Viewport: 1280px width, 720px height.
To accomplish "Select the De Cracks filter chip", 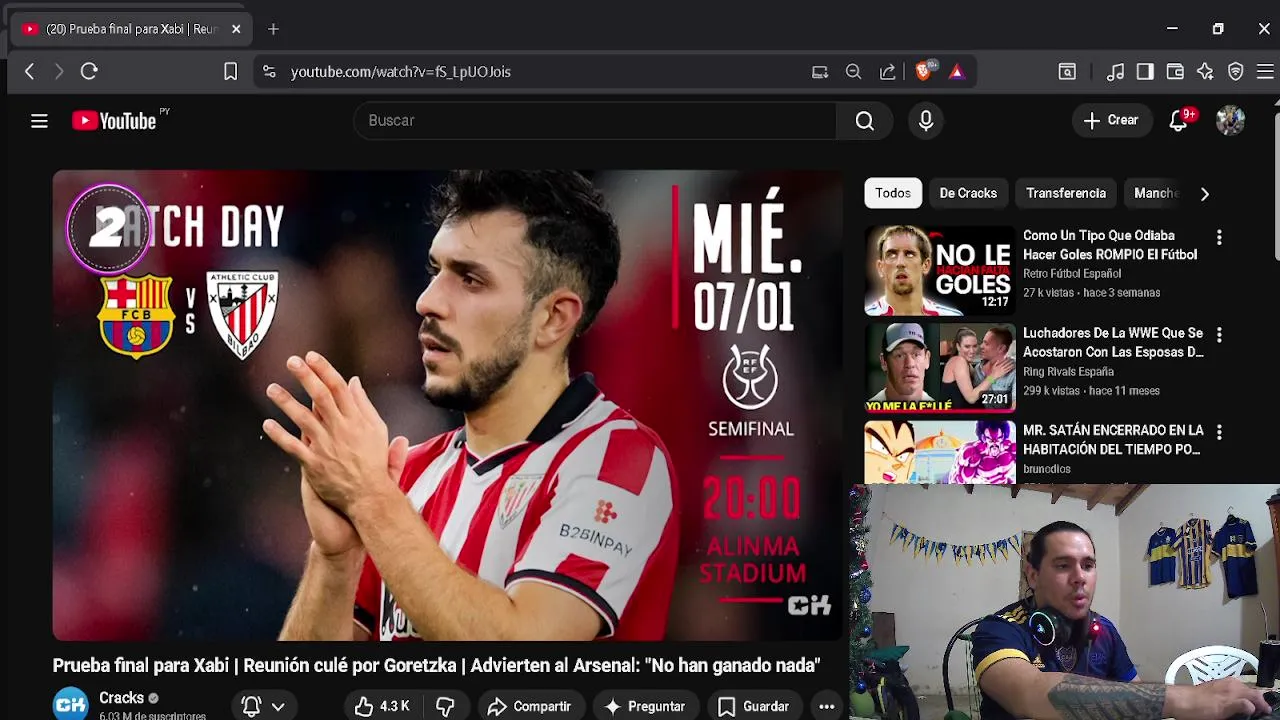I will pyautogui.click(x=968, y=193).
